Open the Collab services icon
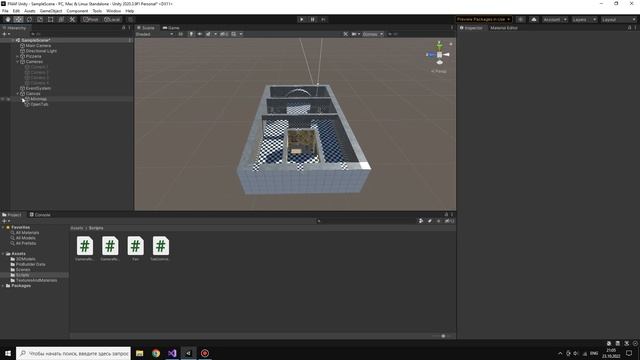640x360 pixels. (x=520, y=19)
